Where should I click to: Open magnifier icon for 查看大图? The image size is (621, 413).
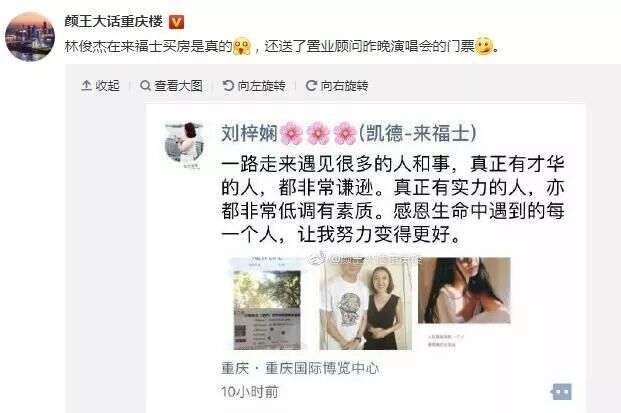[145, 85]
